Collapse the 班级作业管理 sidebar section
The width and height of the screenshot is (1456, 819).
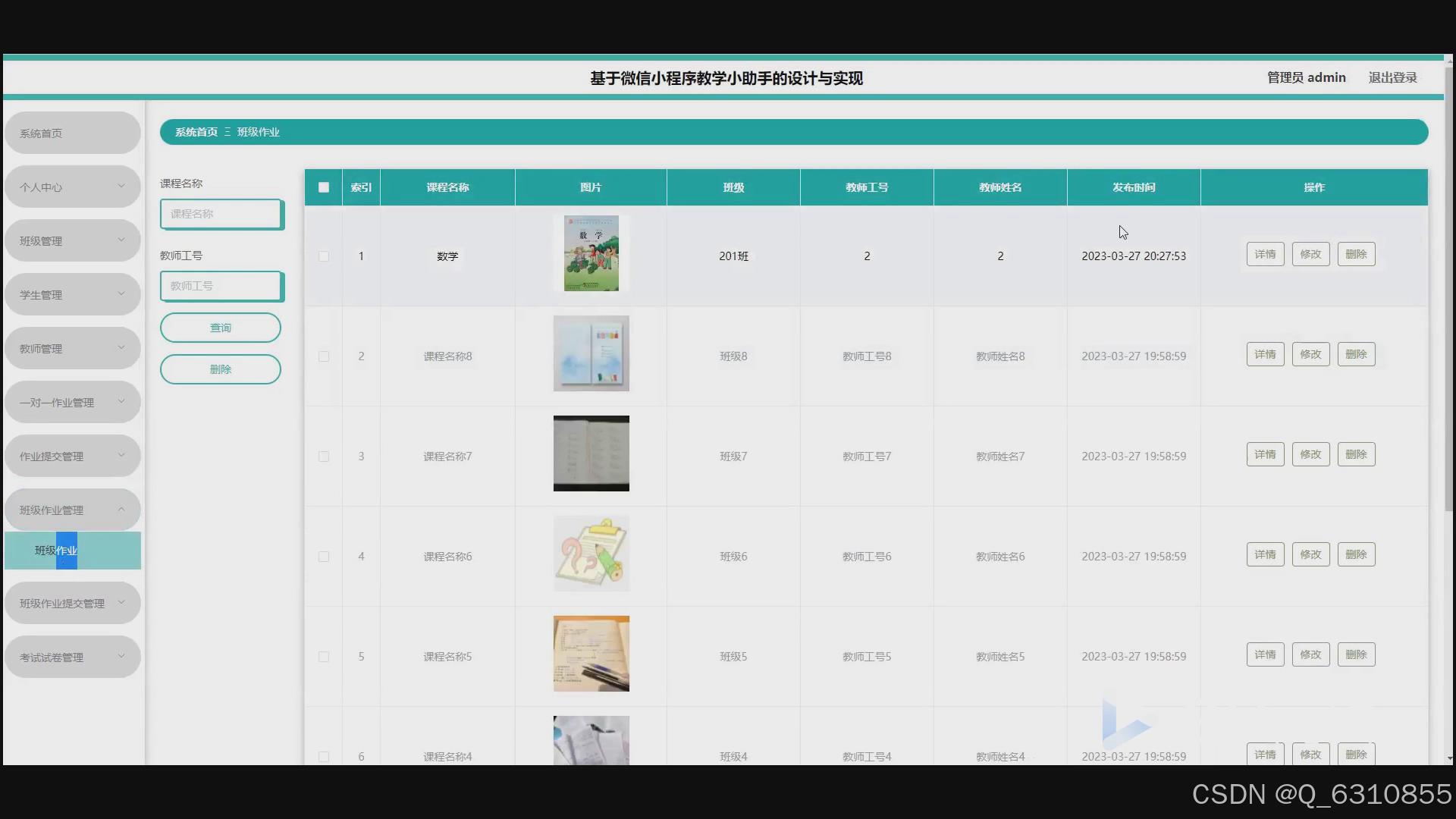72,510
